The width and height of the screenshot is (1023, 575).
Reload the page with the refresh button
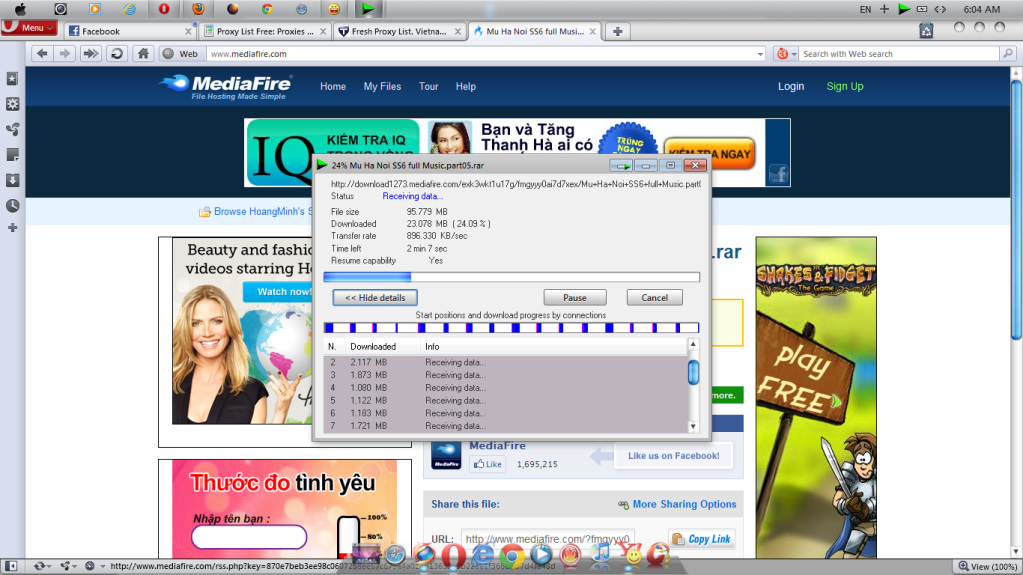pos(117,54)
